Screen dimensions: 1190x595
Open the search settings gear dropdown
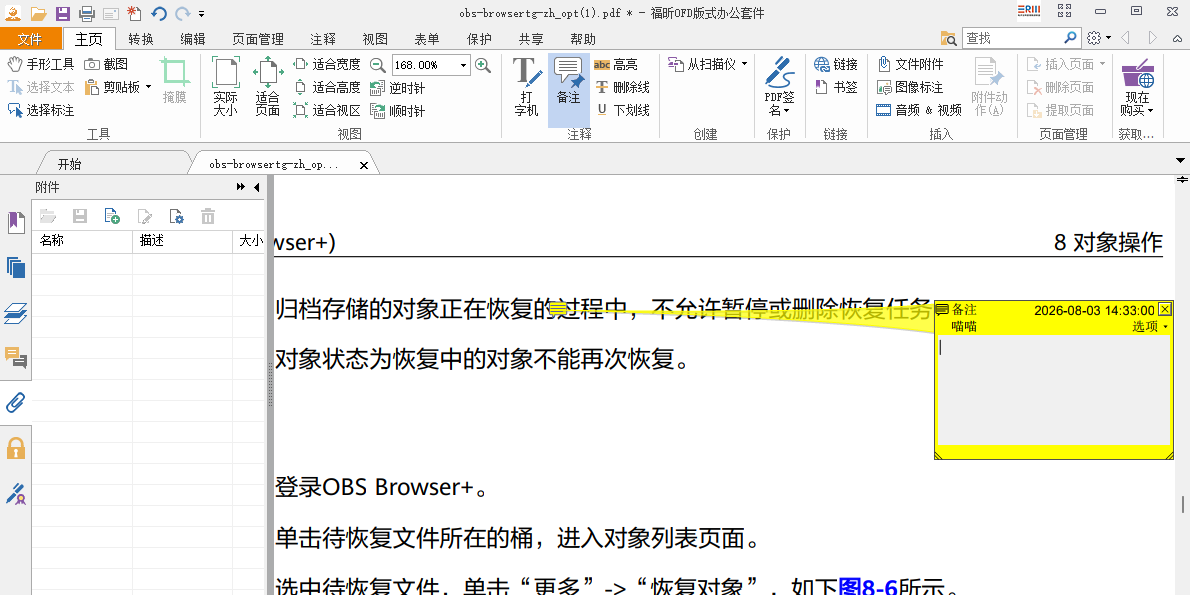[x=1098, y=37]
